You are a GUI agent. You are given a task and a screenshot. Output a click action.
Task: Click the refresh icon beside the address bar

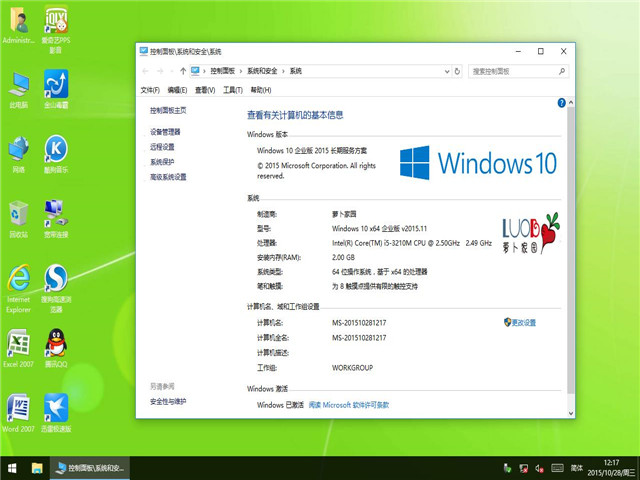[457, 71]
